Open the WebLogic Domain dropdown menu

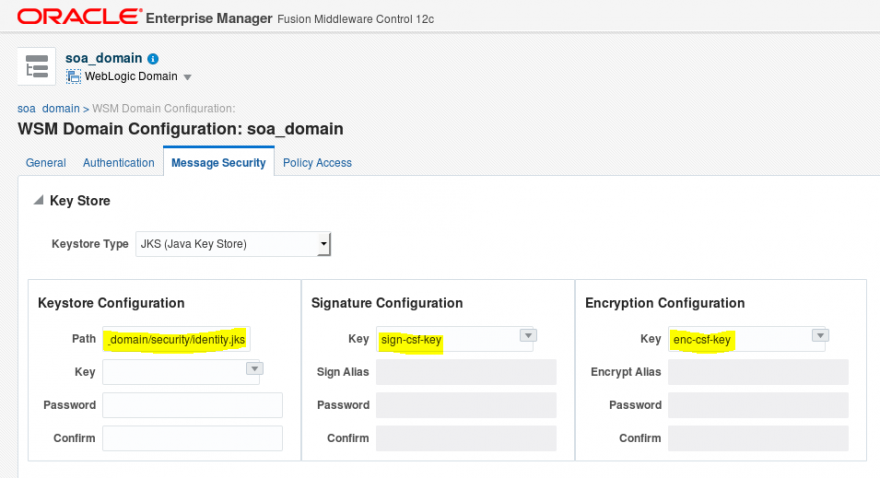[x=187, y=77]
